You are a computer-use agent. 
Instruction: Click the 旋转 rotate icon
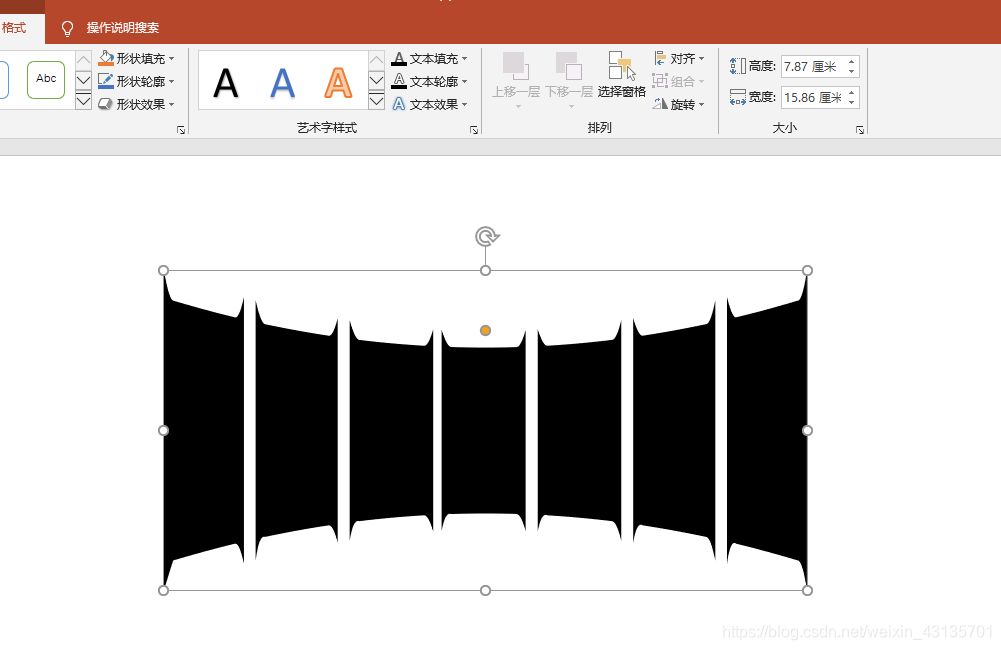point(660,104)
